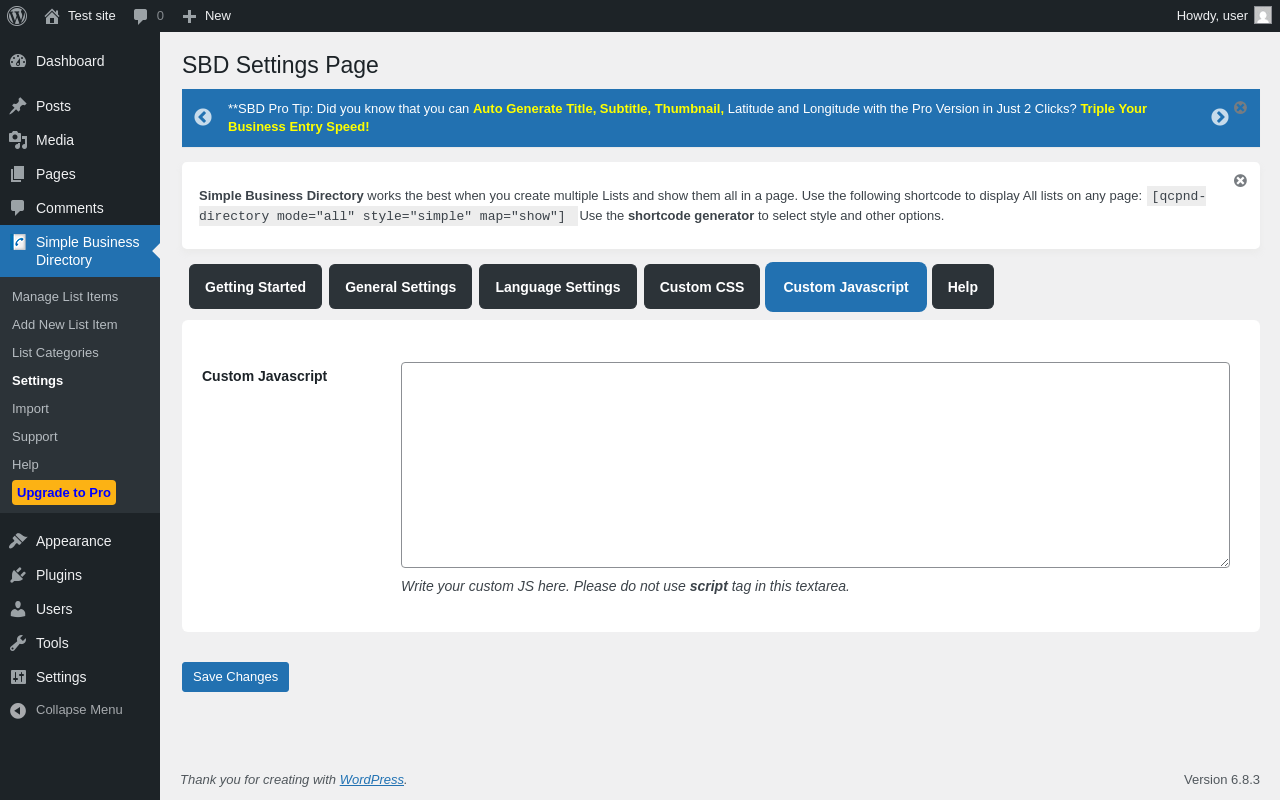1280x800 pixels.
Task: Open the comments bubble in admin bar
Action: [141, 16]
